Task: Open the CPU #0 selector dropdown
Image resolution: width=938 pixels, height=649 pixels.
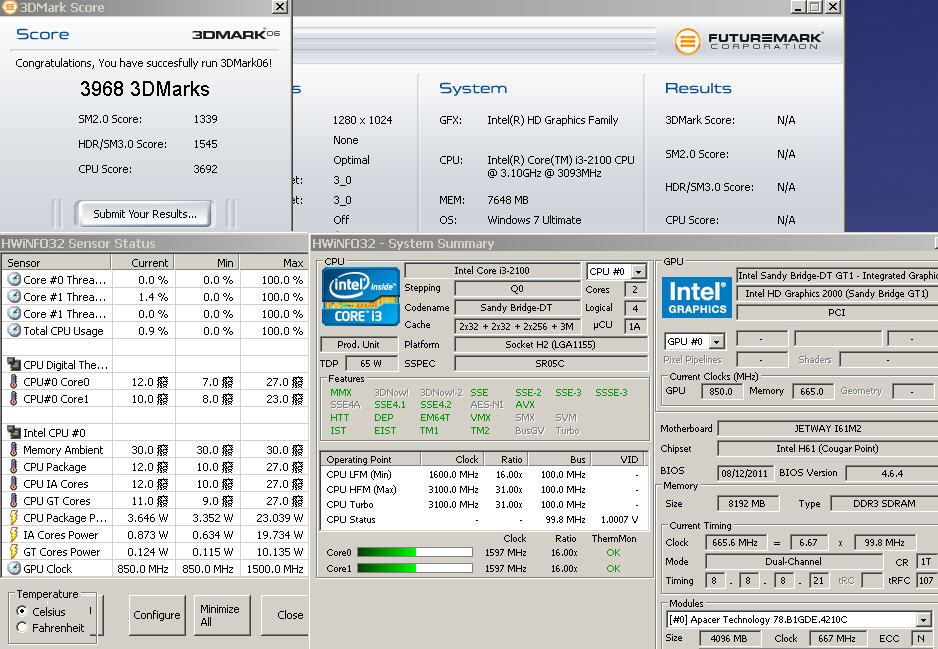Action: coord(639,272)
